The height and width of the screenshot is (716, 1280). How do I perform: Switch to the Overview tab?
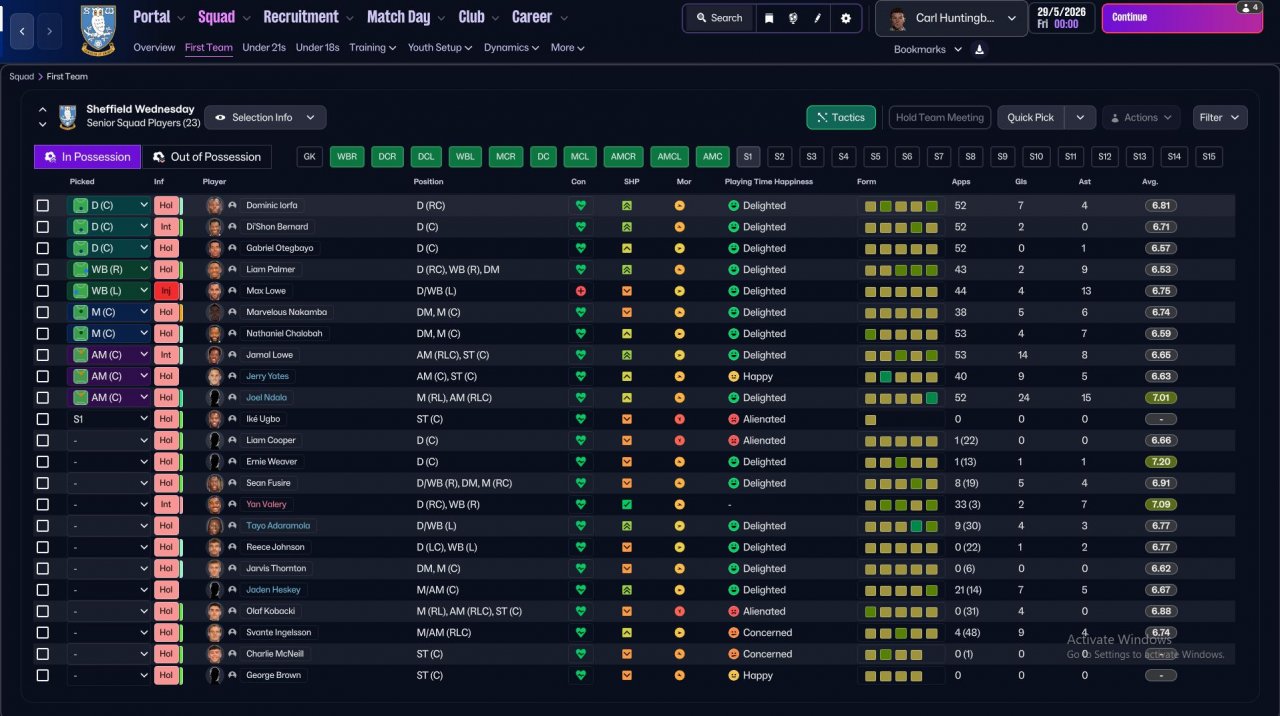tap(154, 47)
